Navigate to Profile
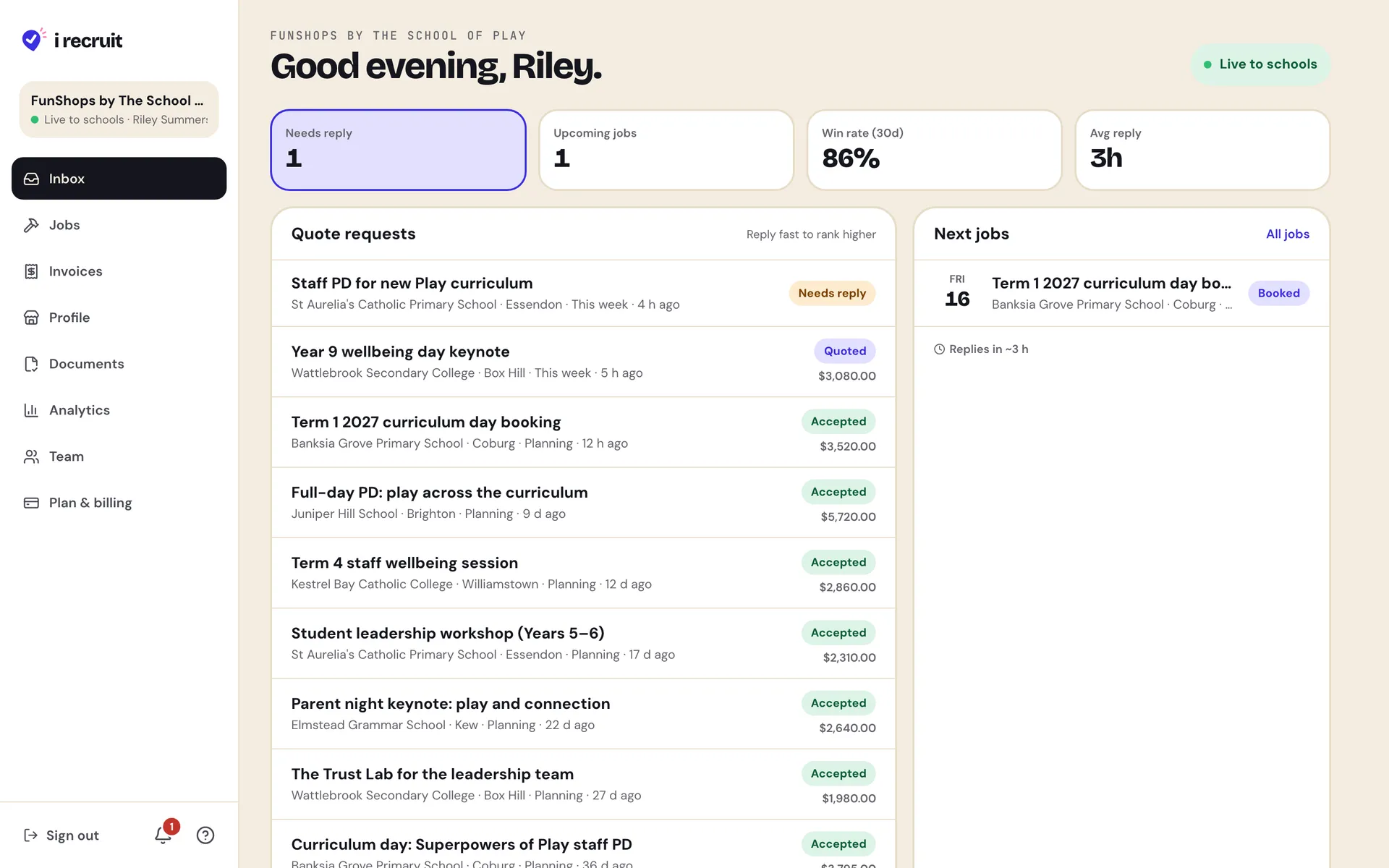The width and height of the screenshot is (1389, 868). tap(119, 318)
